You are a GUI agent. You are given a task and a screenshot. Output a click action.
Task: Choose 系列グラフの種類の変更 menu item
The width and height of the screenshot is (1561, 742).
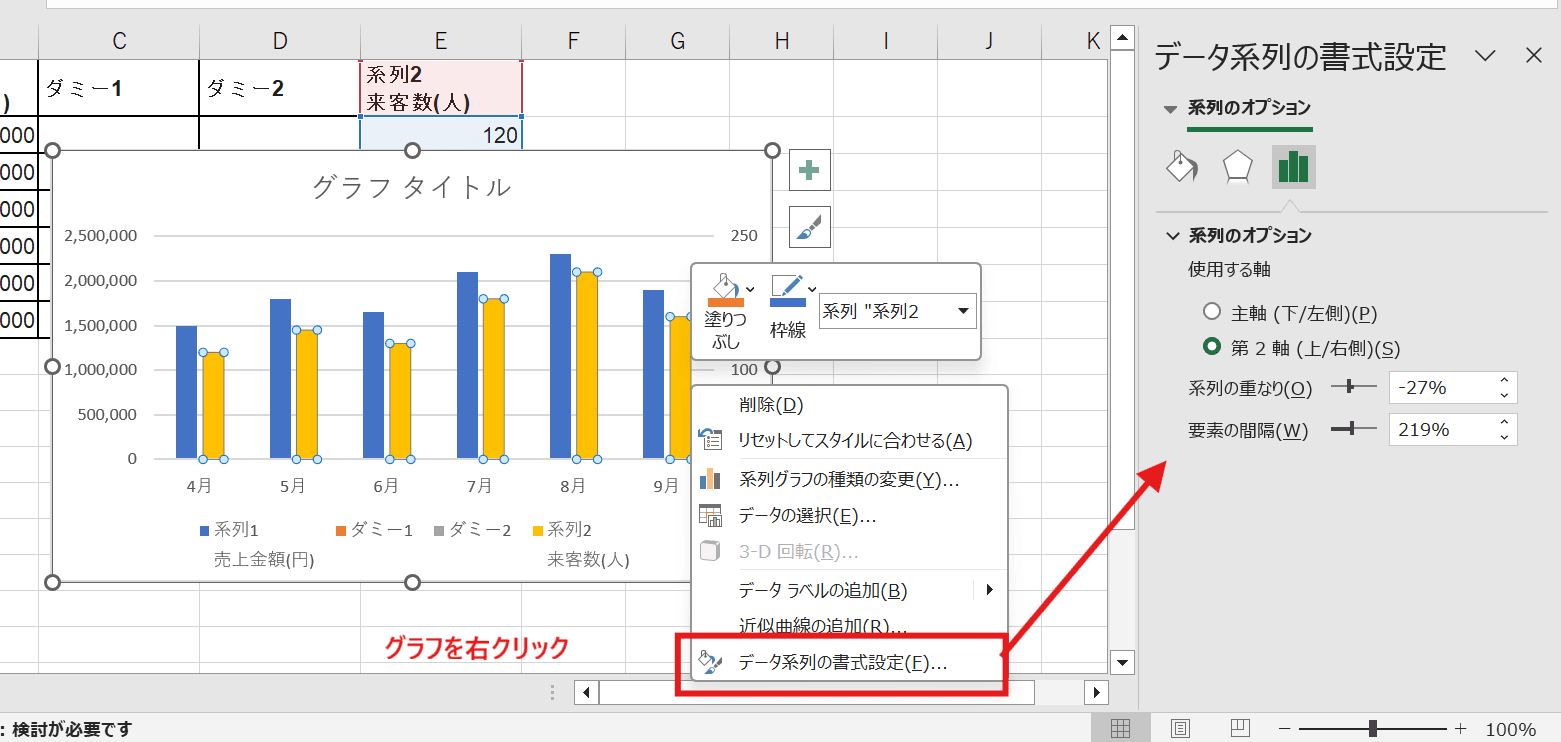pyautogui.click(x=848, y=479)
